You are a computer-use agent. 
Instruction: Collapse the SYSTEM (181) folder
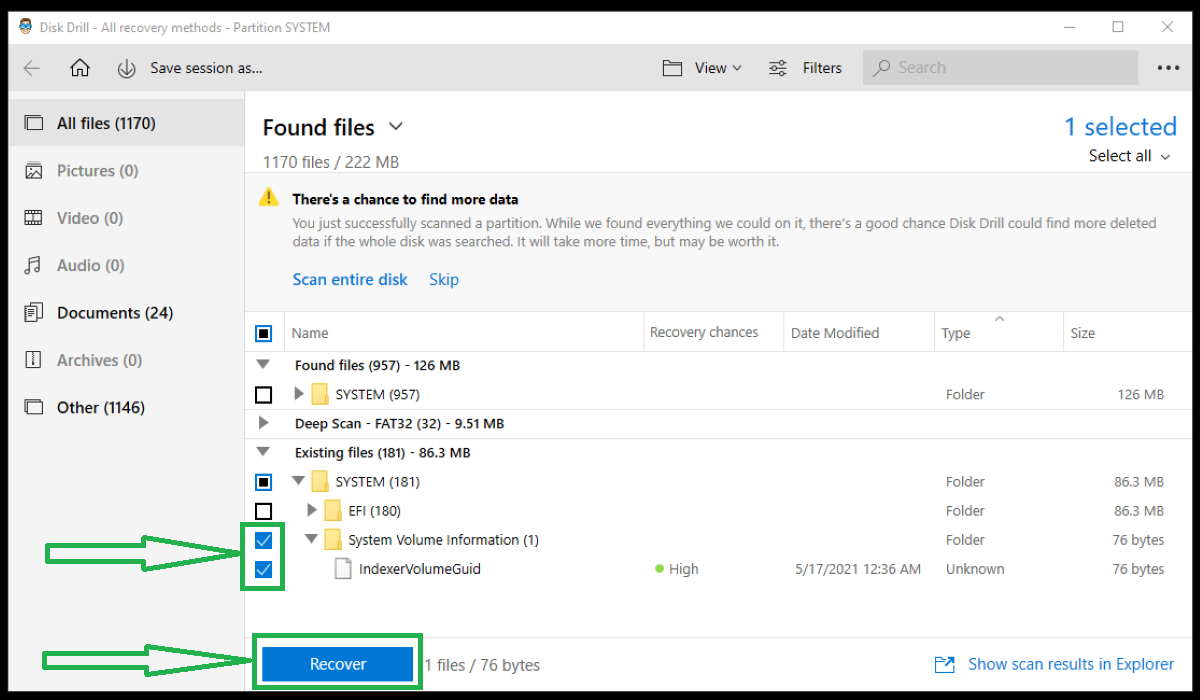(x=298, y=482)
